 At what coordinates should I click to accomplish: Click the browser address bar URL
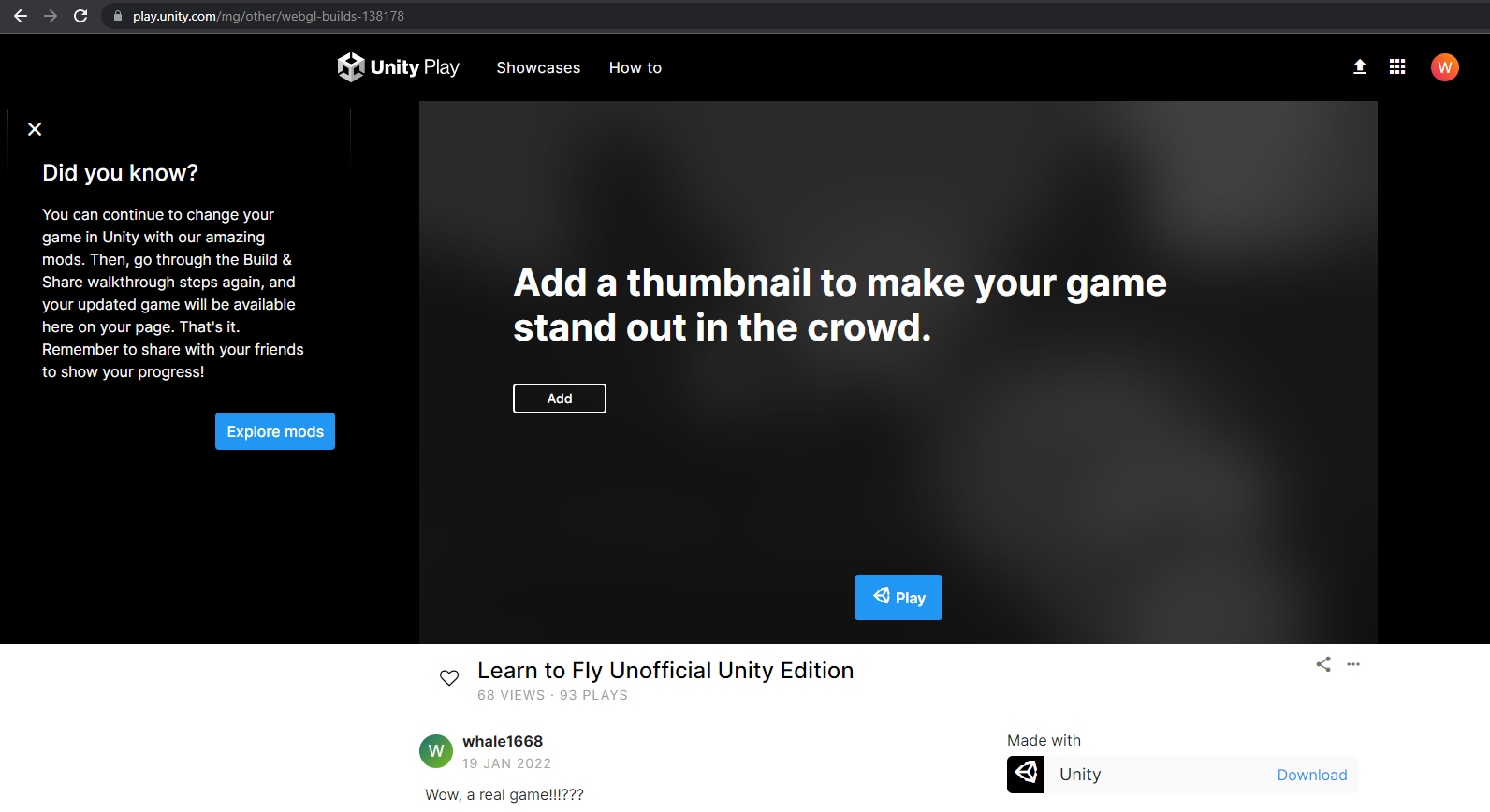point(269,16)
